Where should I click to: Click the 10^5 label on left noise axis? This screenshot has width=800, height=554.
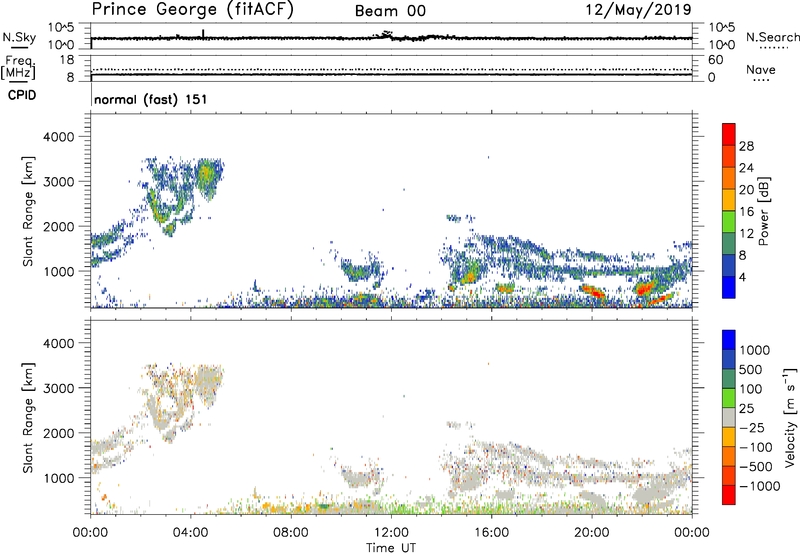tap(61, 28)
